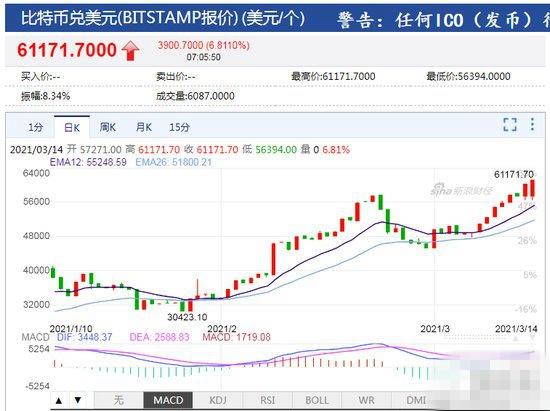550x411 pixels.
Task: Switch to the 周K chart tab
Action: click(x=107, y=127)
